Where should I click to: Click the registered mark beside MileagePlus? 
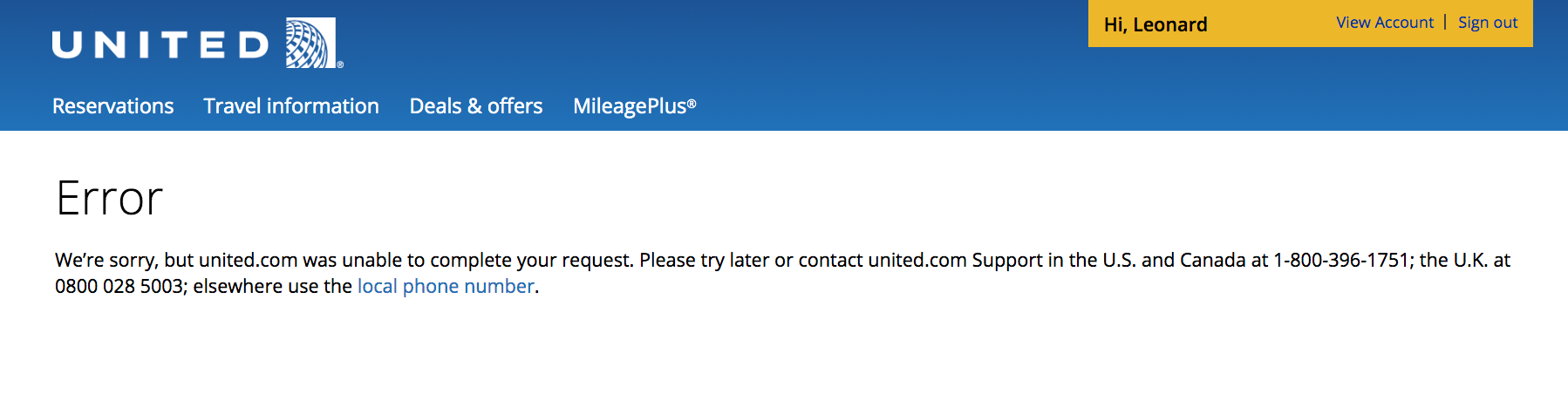[x=692, y=104]
